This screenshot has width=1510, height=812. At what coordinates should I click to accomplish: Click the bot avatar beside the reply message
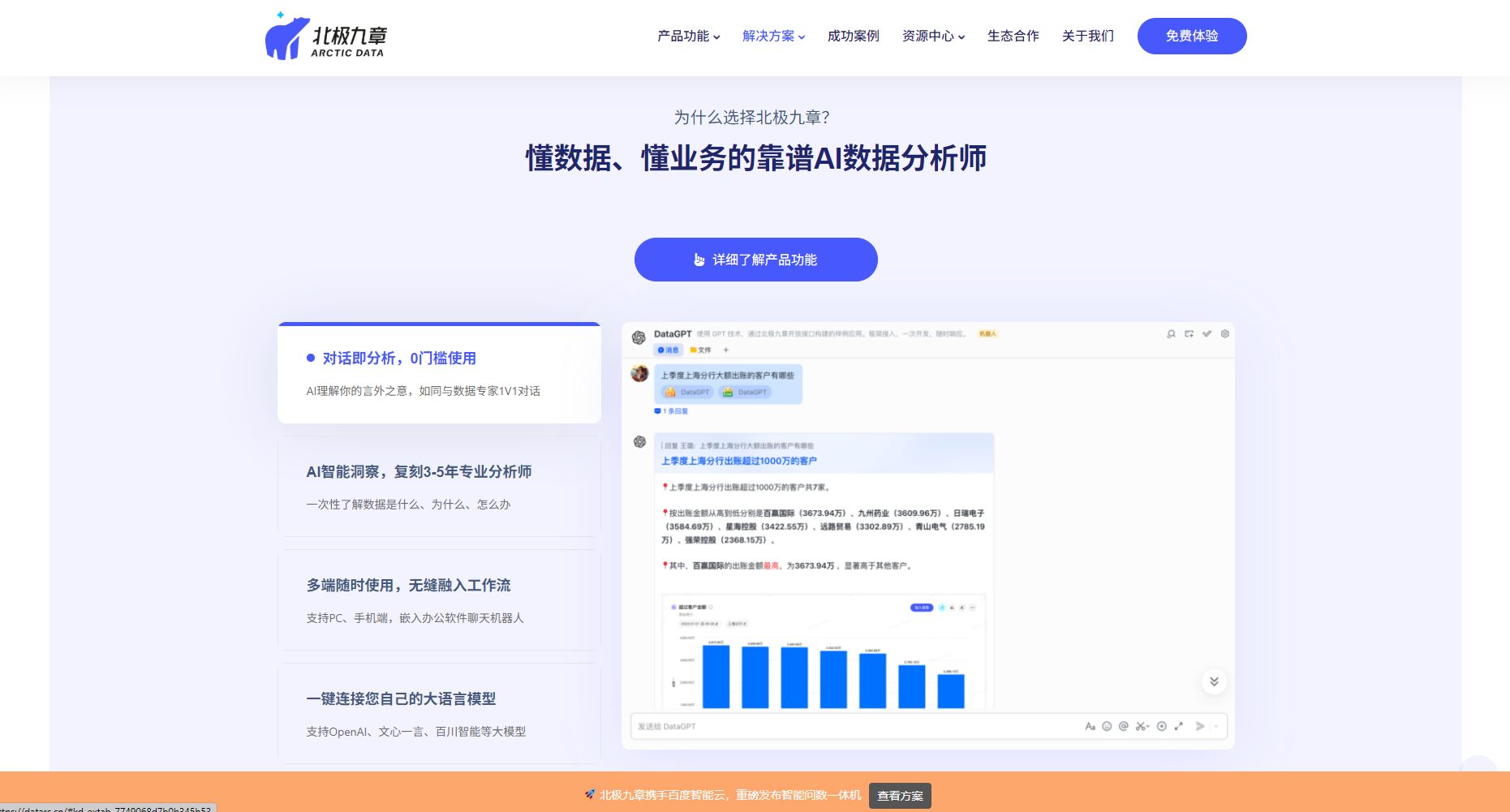639,442
